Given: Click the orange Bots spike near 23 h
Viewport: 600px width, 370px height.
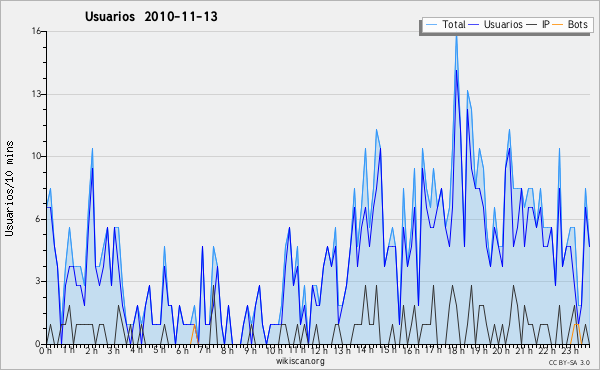Looking at the screenshot, I should click(x=576, y=333).
